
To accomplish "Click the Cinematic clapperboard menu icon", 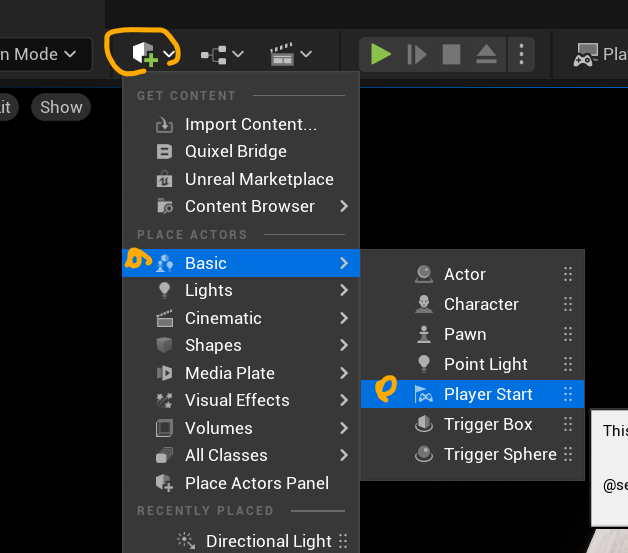I will (165, 318).
